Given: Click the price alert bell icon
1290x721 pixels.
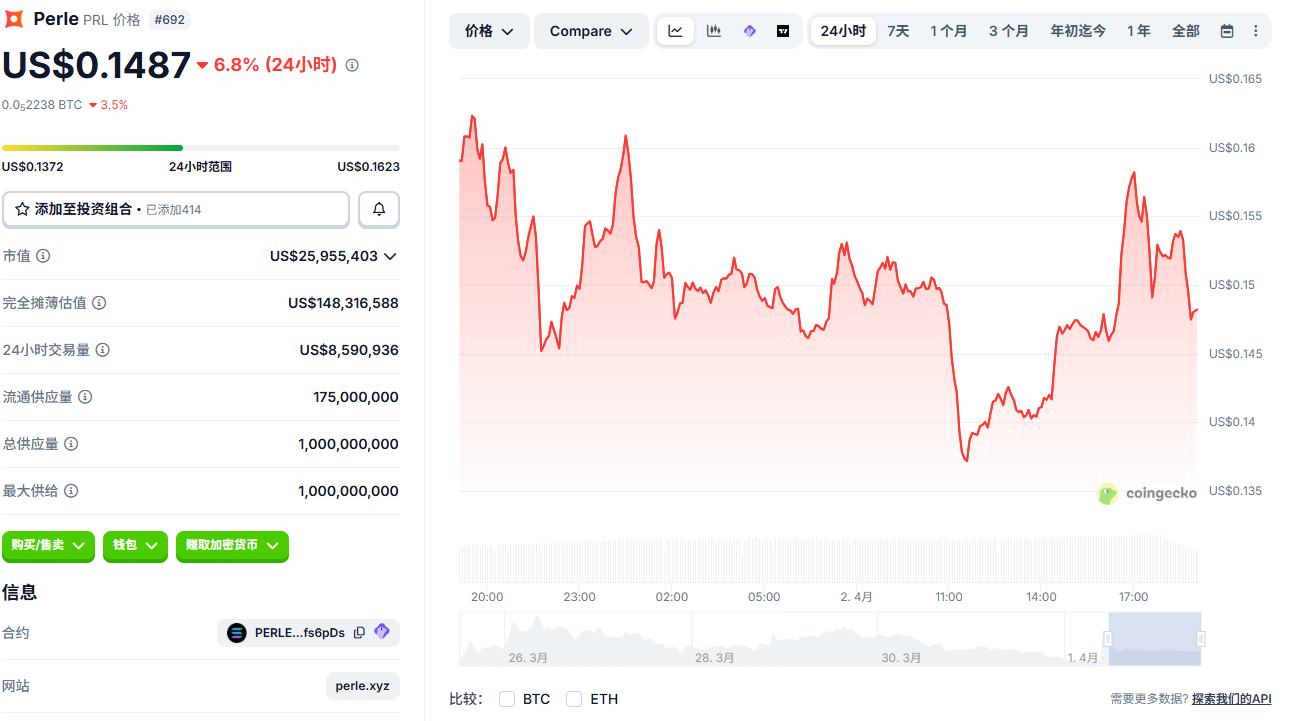Looking at the screenshot, I should (379, 209).
